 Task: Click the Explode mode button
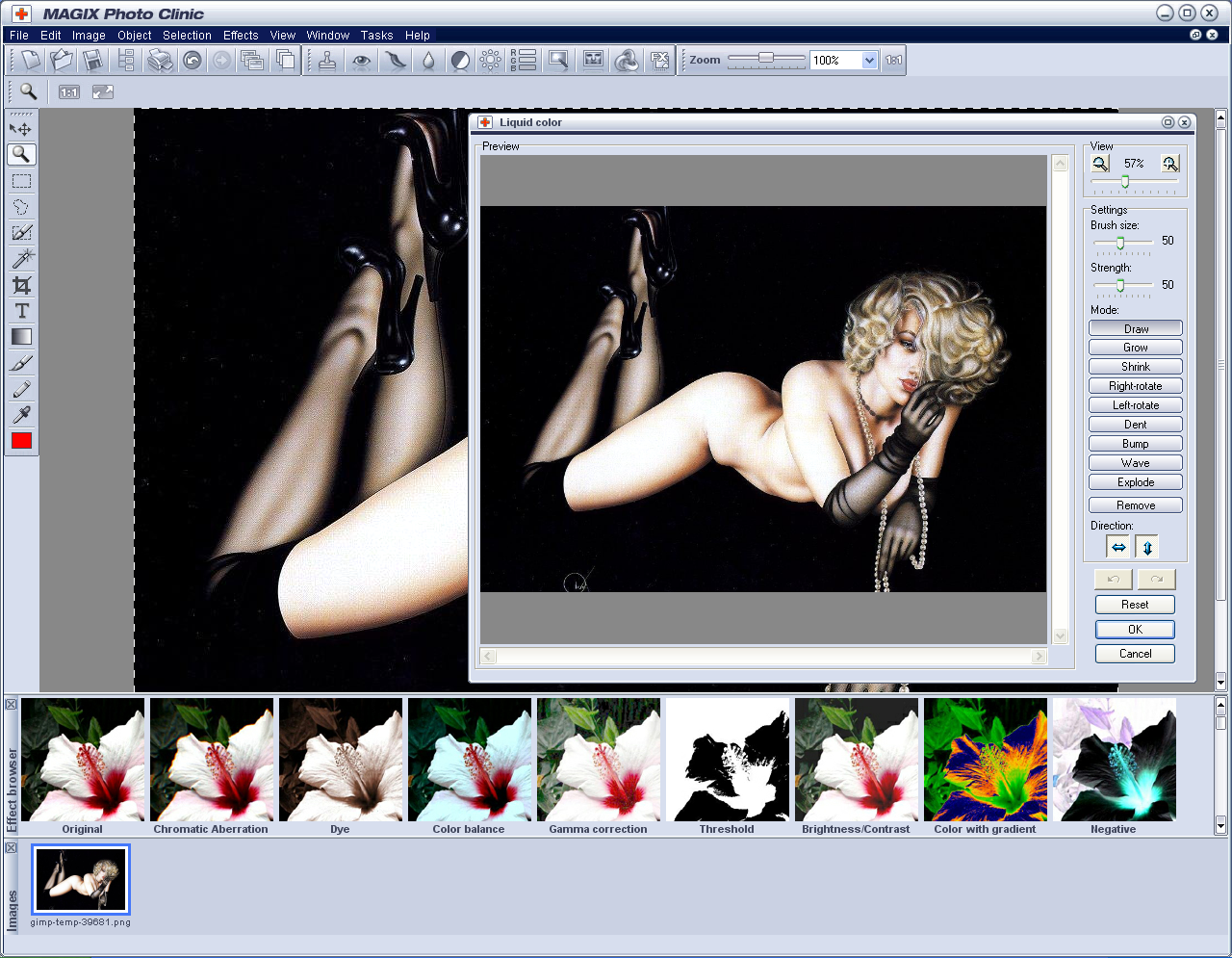pos(1136,482)
